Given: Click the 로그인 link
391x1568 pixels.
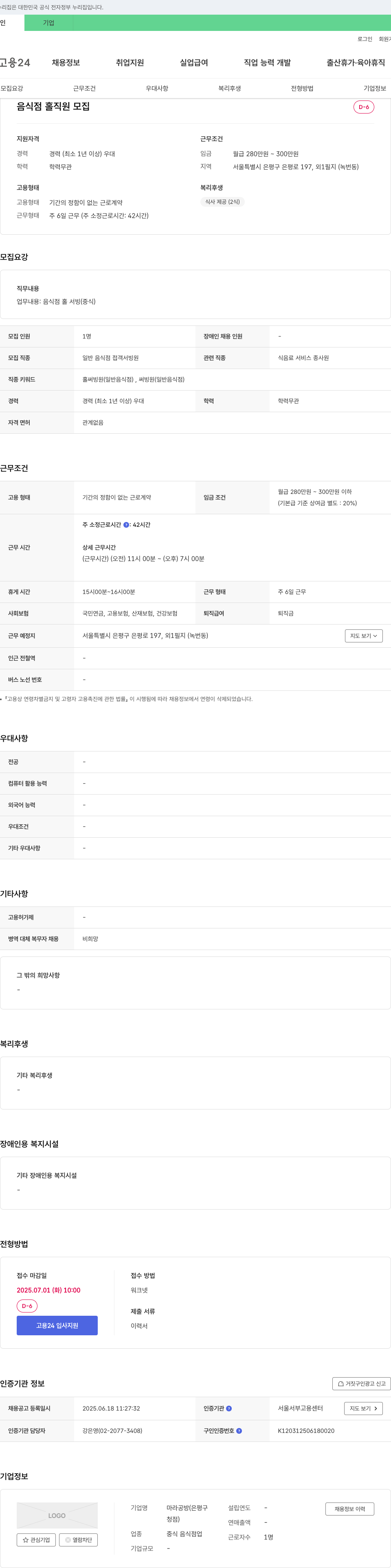Looking at the screenshot, I should point(365,39).
